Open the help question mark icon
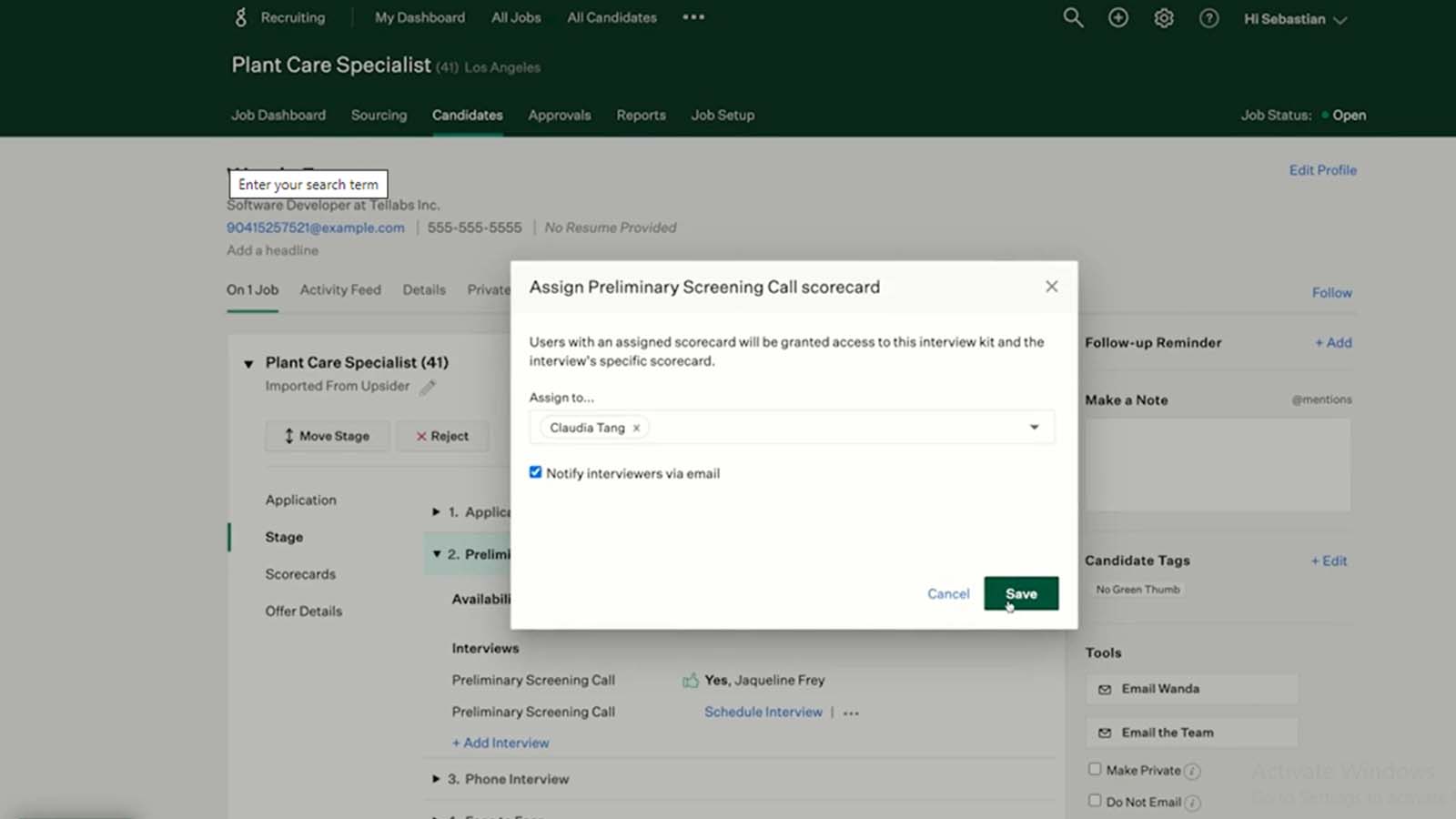The width and height of the screenshot is (1456, 819). pos(1208,18)
